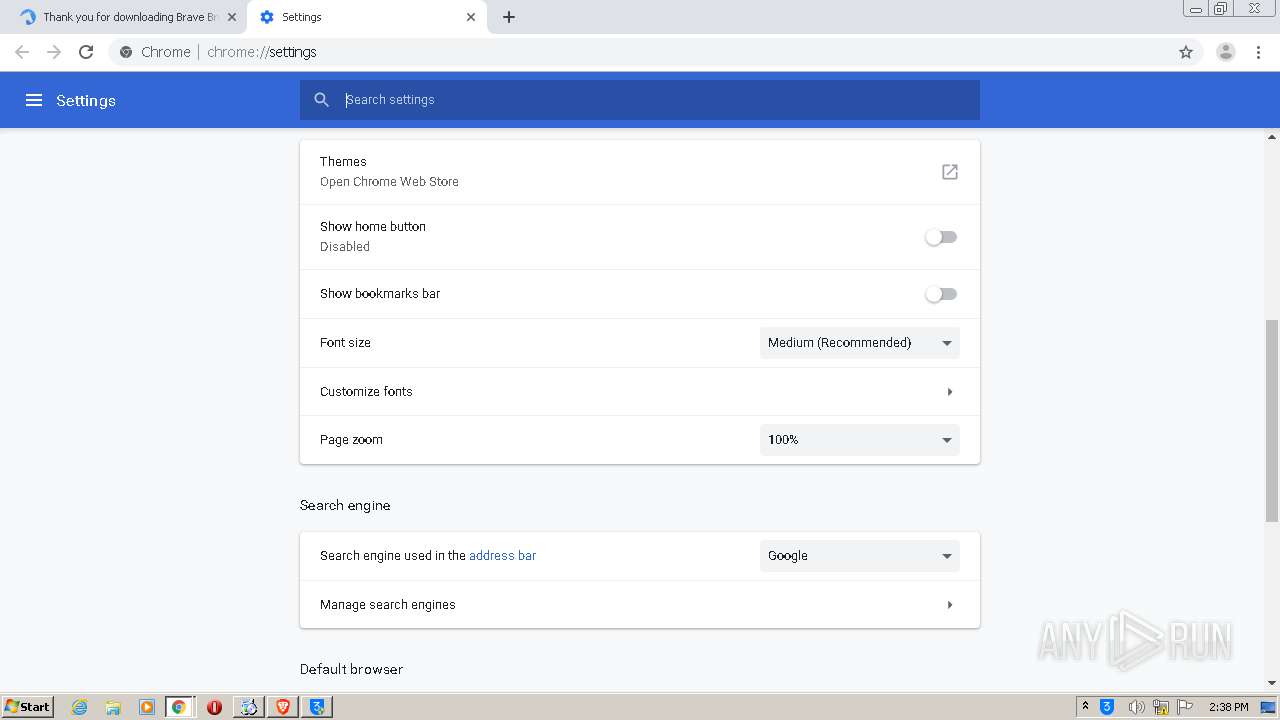The width and height of the screenshot is (1280, 720).
Task: Open Chrome Web Store themes link icon
Action: [x=950, y=172]
